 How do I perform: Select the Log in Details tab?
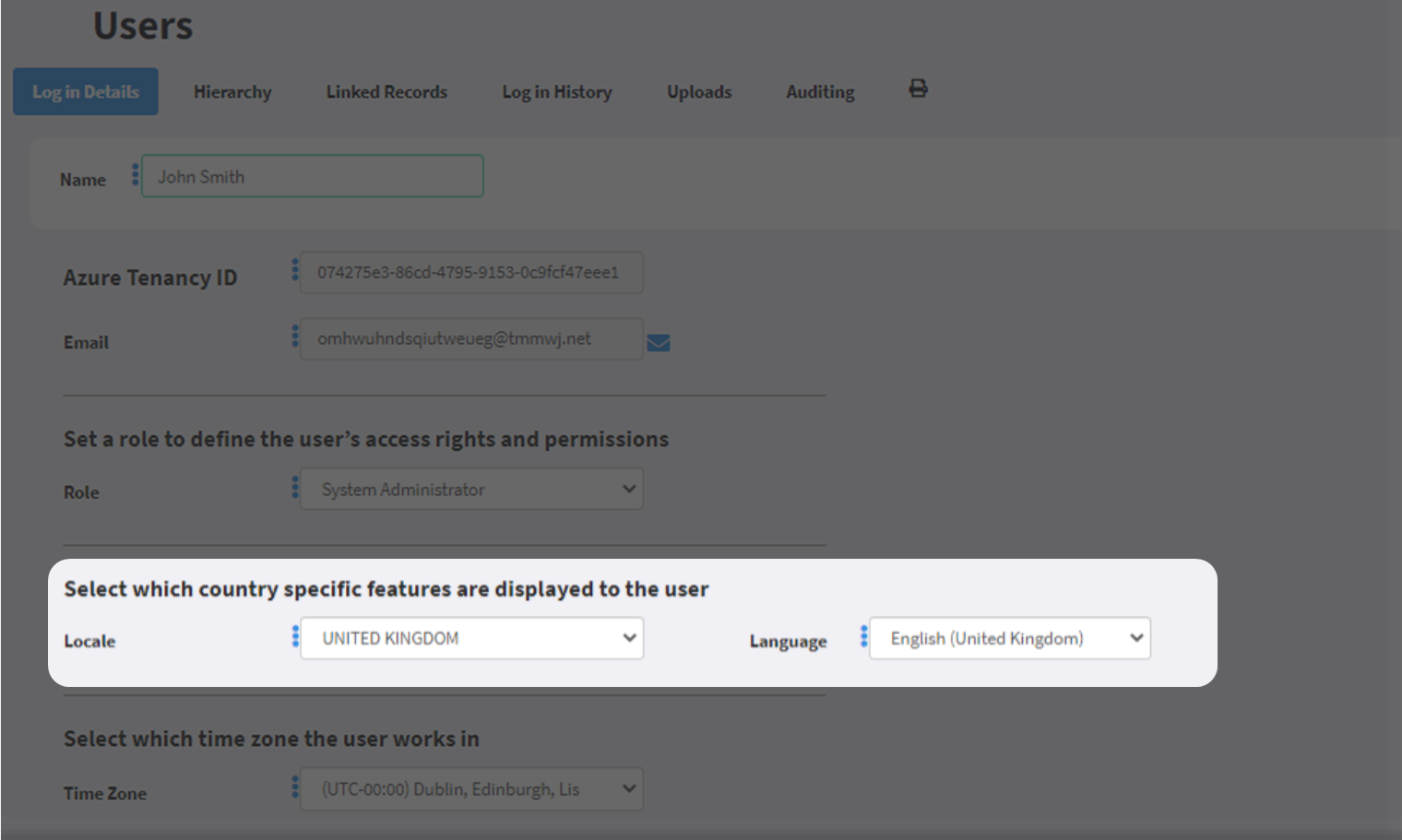click(86, 91)
